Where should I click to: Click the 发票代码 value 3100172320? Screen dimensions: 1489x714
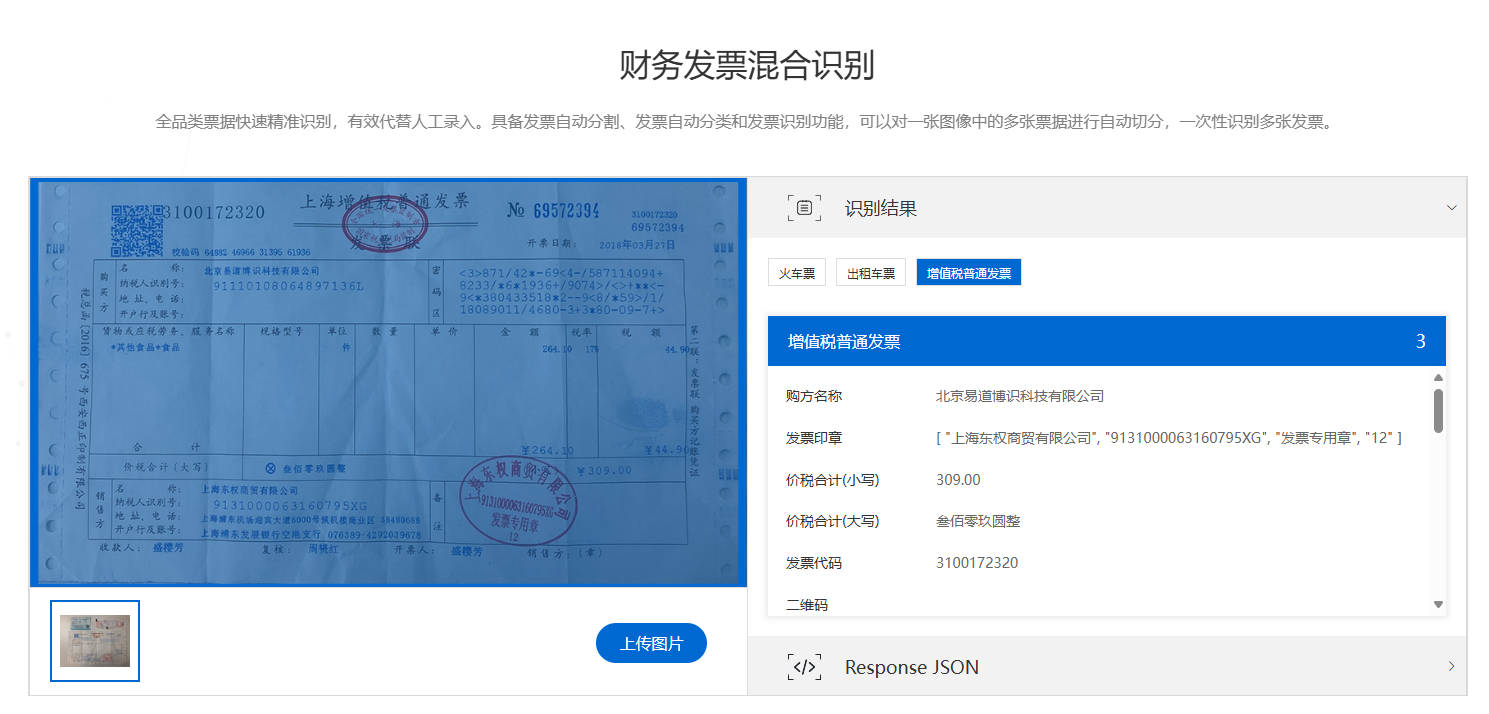coord(976,563)
